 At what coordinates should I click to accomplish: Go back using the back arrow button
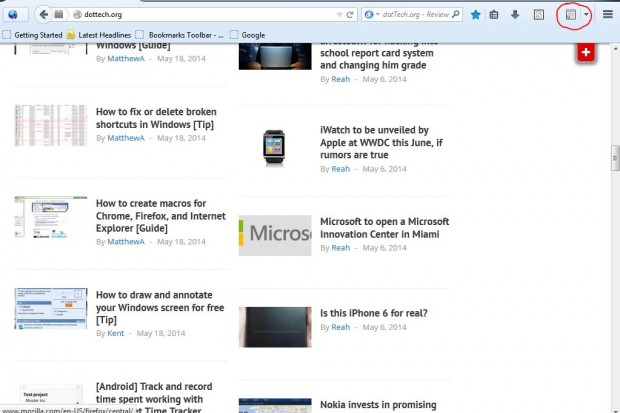tap(43, 15)
